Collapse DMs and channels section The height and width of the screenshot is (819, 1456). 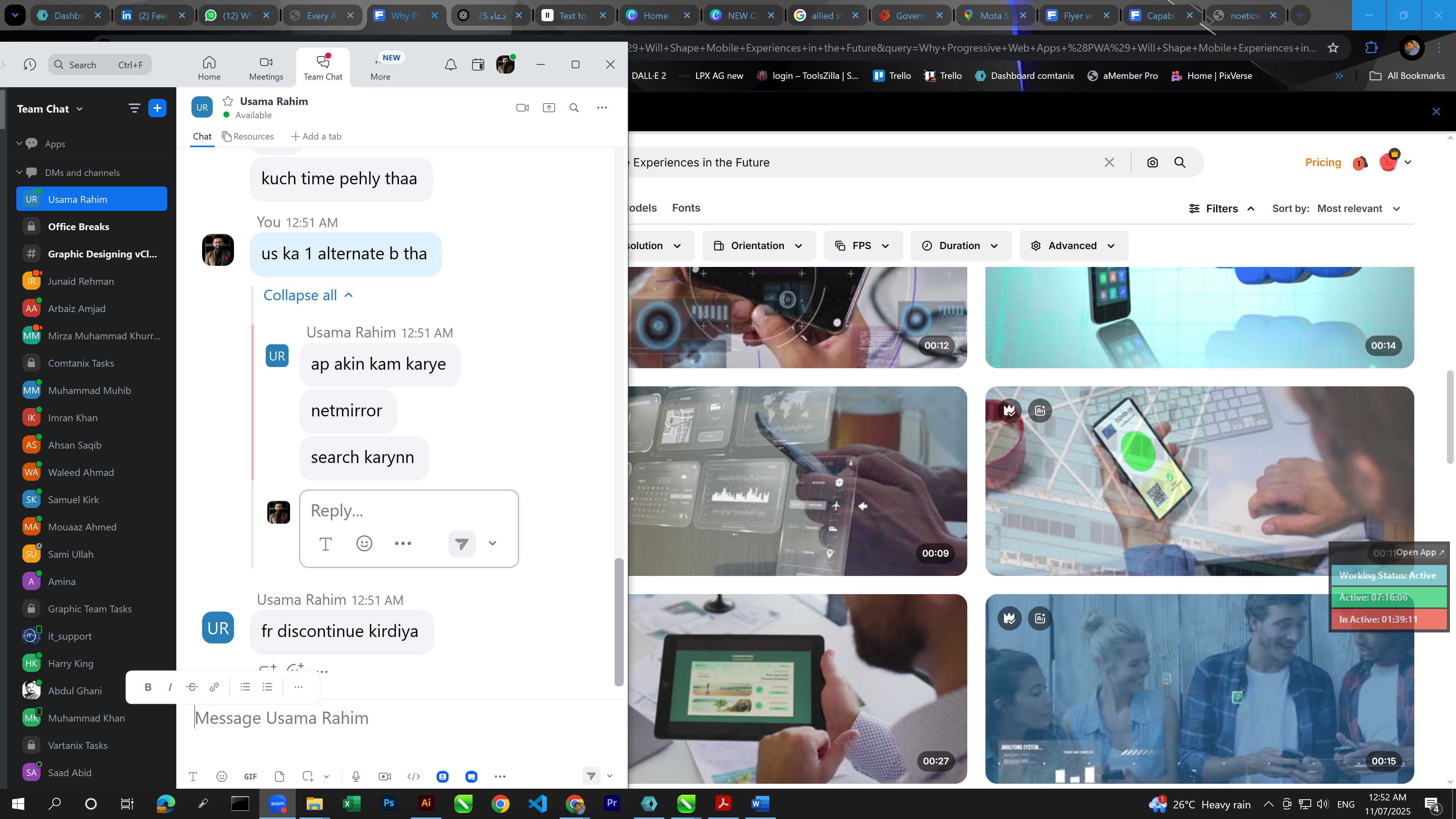click(19, 172)
